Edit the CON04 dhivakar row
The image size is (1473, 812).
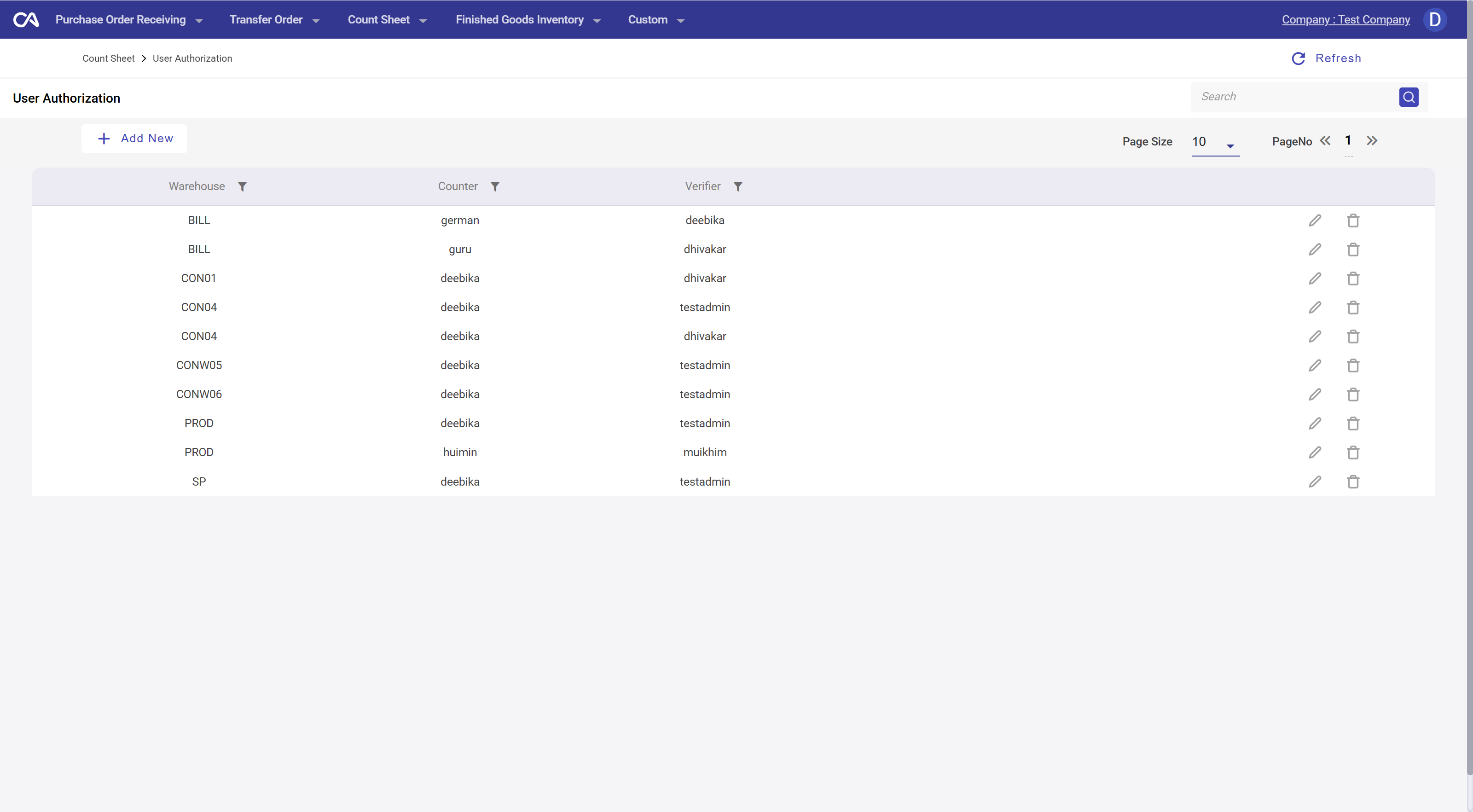tap(1315, 337)
